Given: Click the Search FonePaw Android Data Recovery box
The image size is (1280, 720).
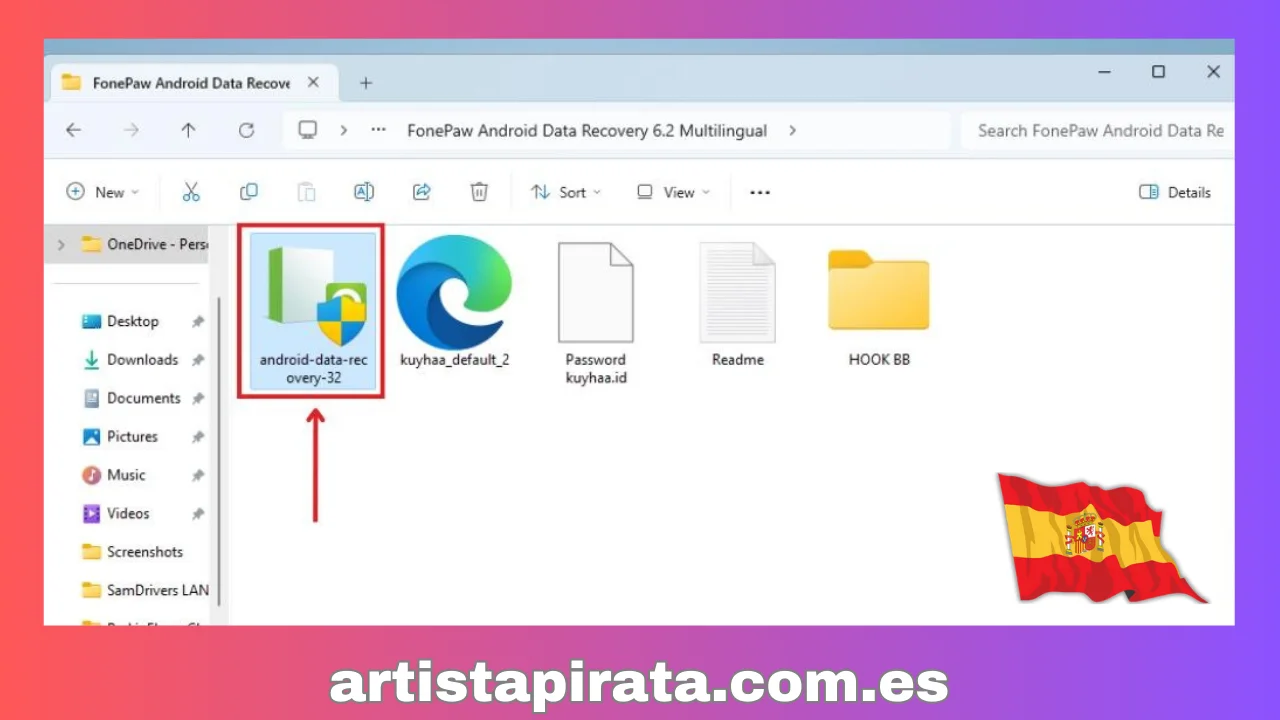Looking at the screenshot, I should click(1098, 130).
